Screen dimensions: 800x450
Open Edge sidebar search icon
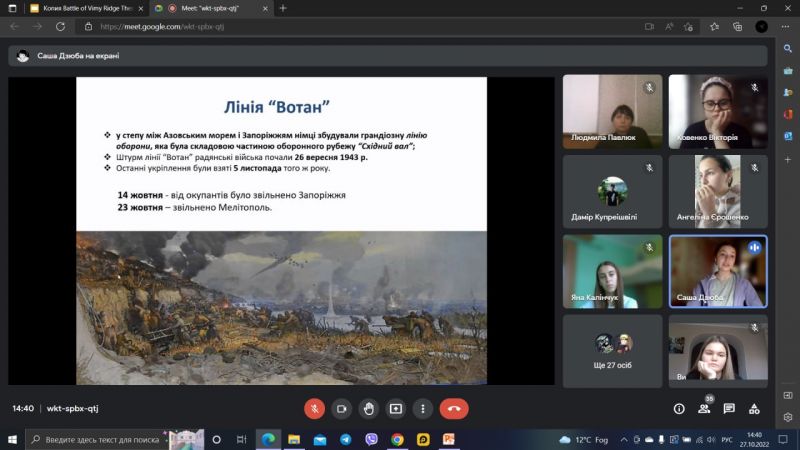788,48
